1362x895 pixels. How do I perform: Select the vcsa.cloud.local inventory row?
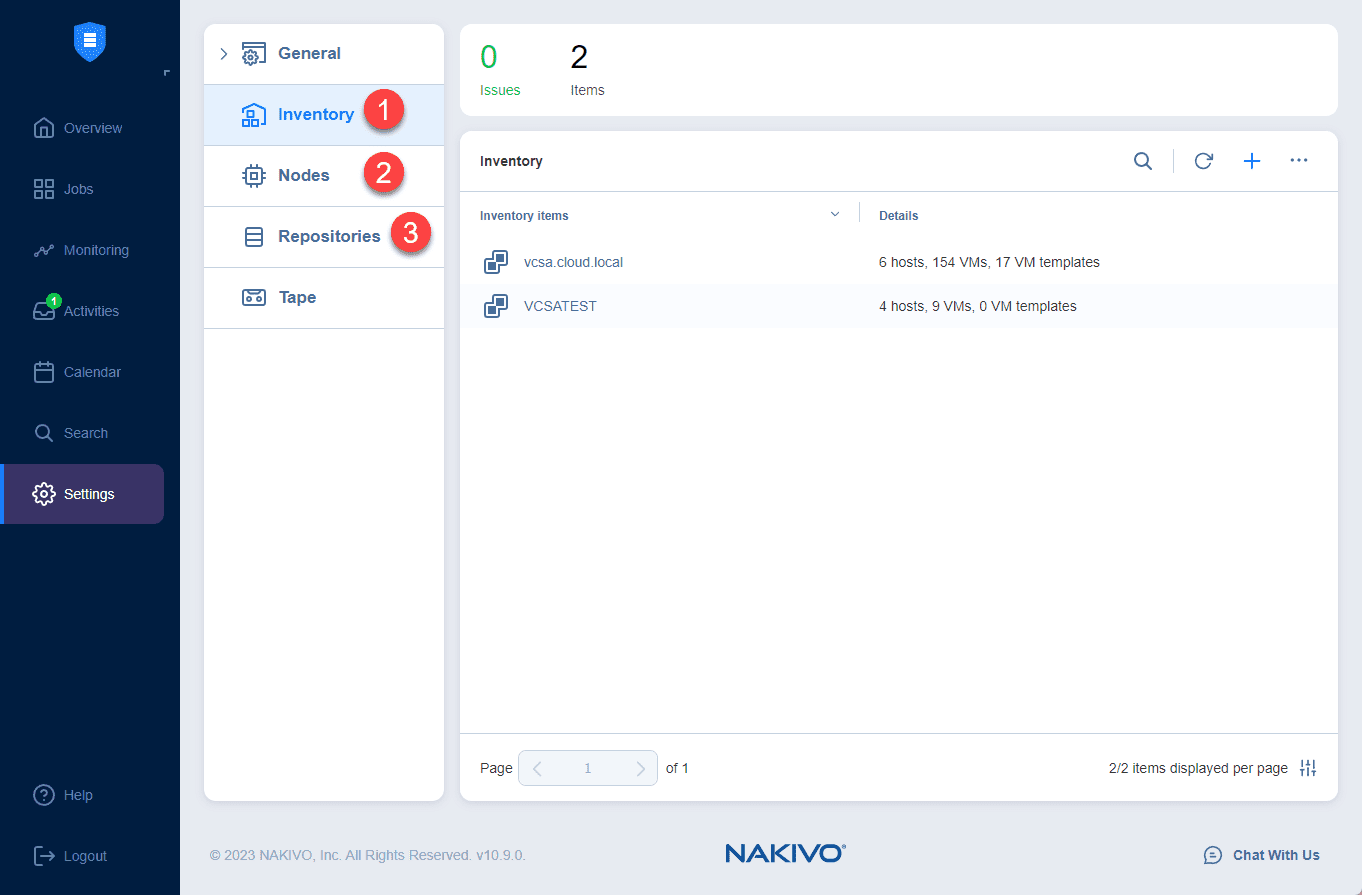(x=899, y=262)
